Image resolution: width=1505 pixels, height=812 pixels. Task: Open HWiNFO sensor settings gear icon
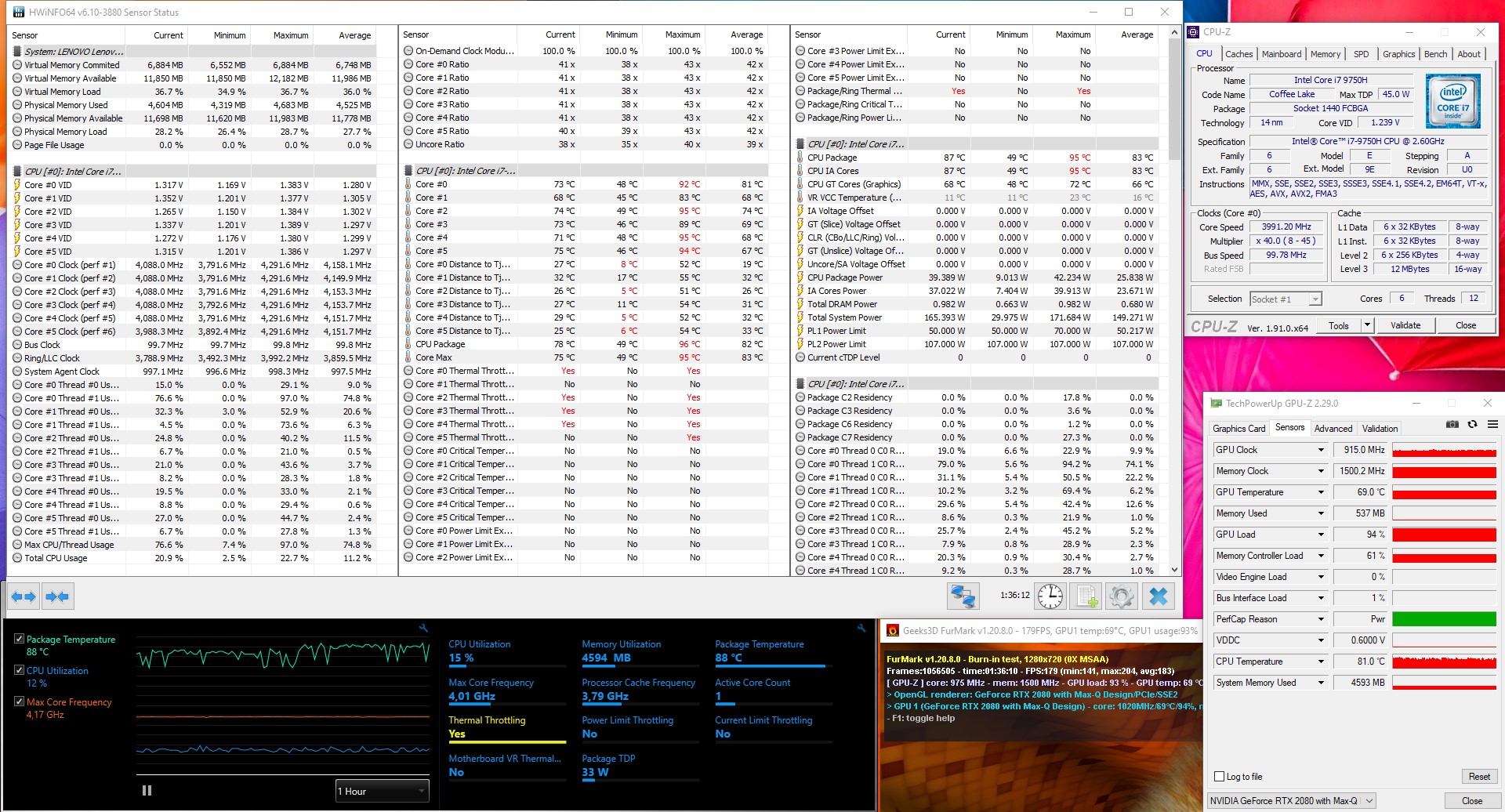[1122, 597]
